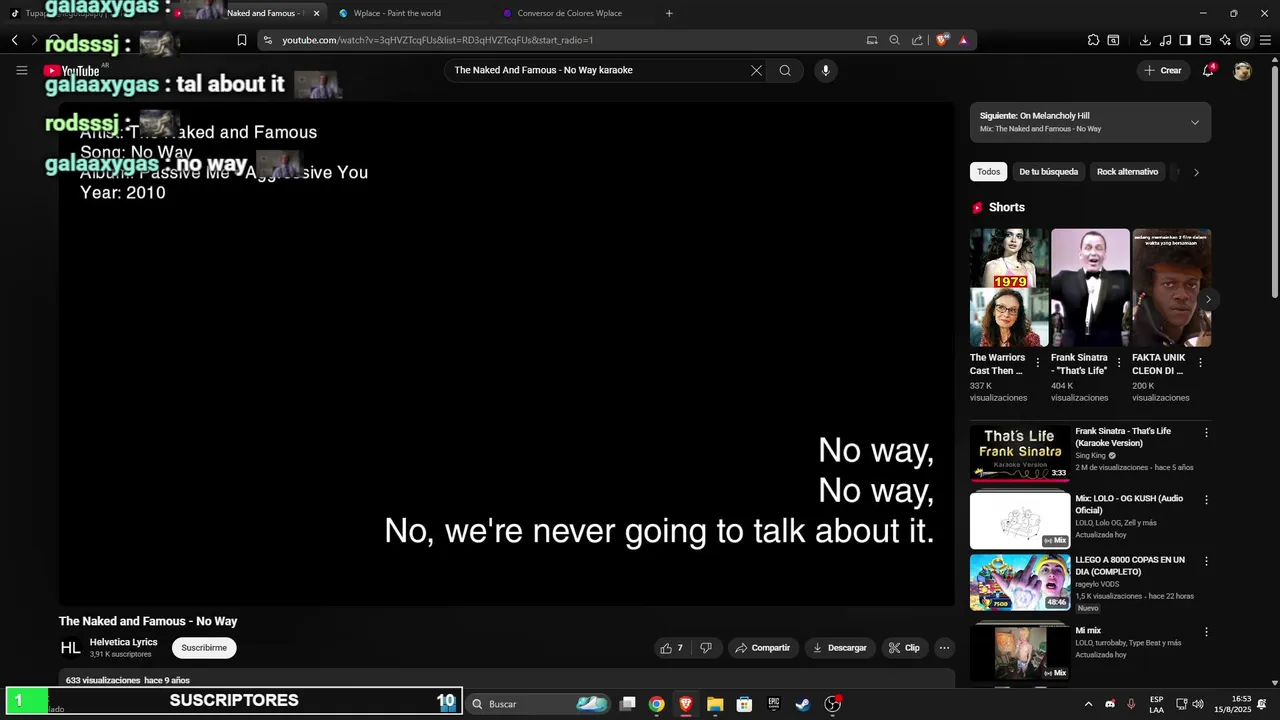Click the Windows taskbar Buscar box
This screenshot has height=720, width=1280.
(x=538, y=704)
